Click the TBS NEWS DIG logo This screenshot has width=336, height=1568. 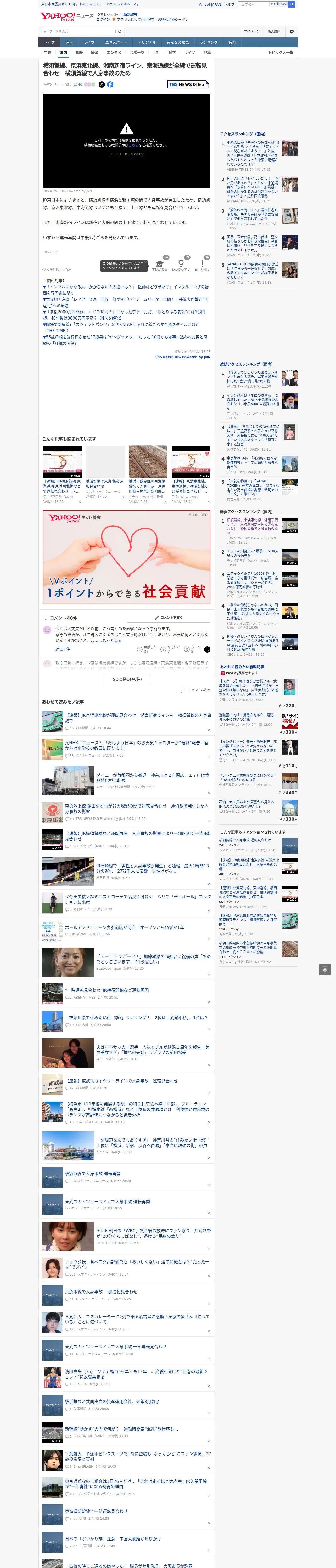[188, 85]
